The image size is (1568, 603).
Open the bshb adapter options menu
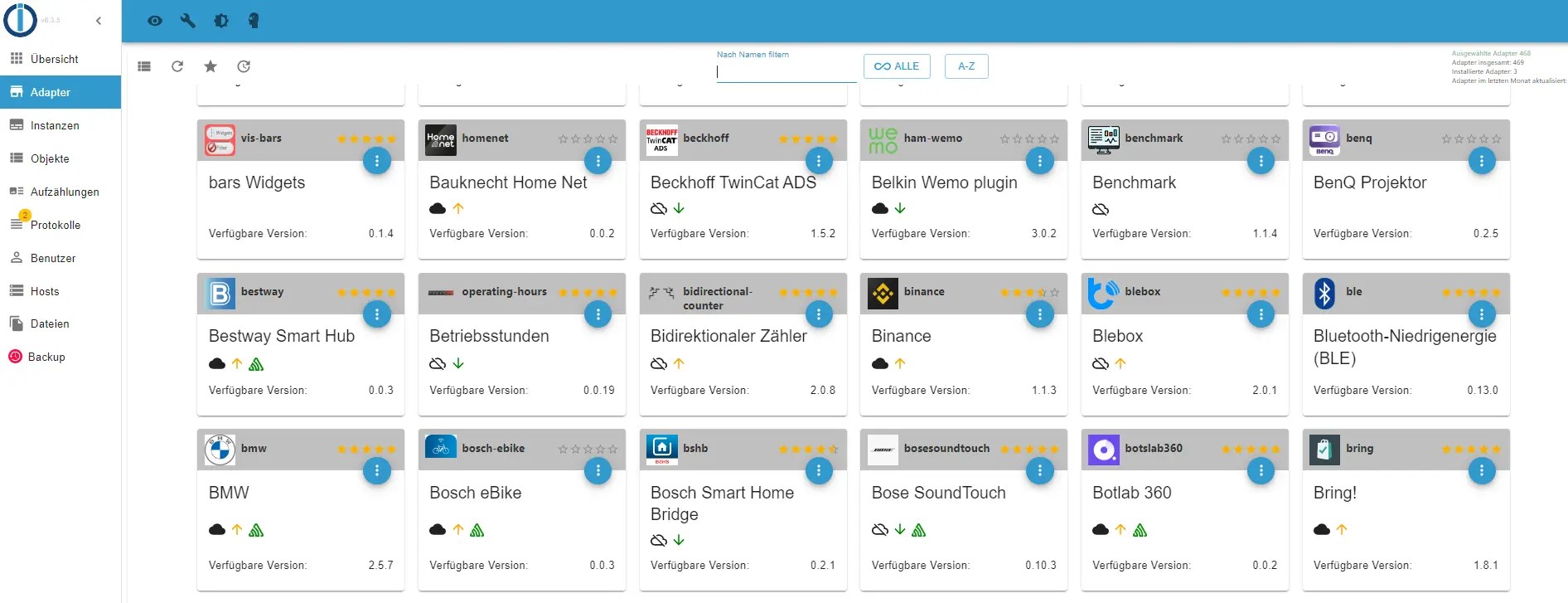(x=819, y=471)
